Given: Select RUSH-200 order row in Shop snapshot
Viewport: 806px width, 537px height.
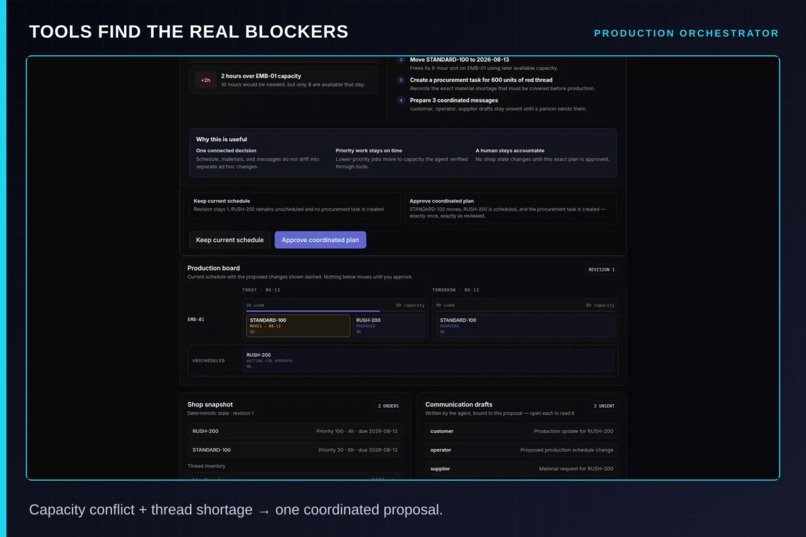Looking at the screenshot, I should (295, 431).
